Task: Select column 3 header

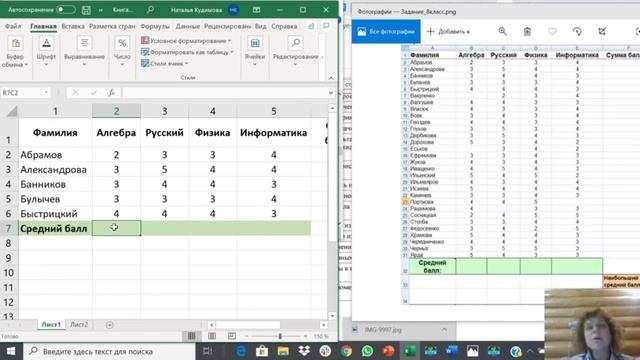Action: tap(164, 111)
